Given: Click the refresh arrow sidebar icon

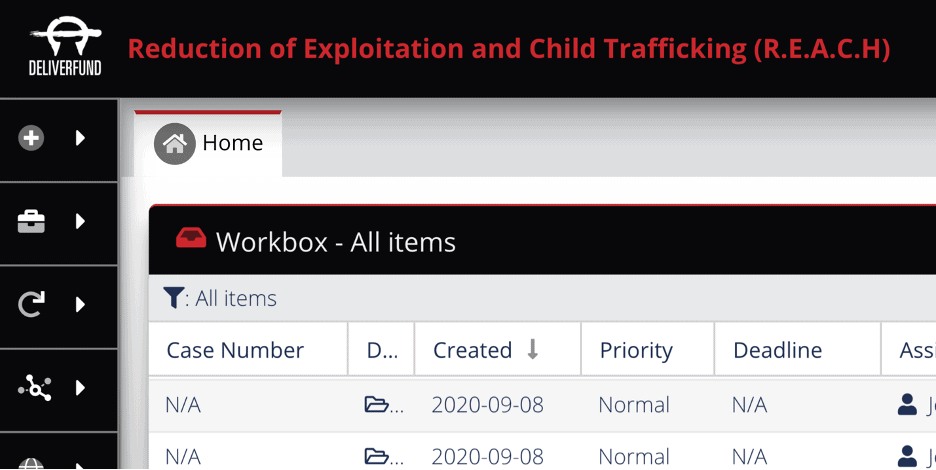Looking at the screenshot, I should [x=31, y=305].
